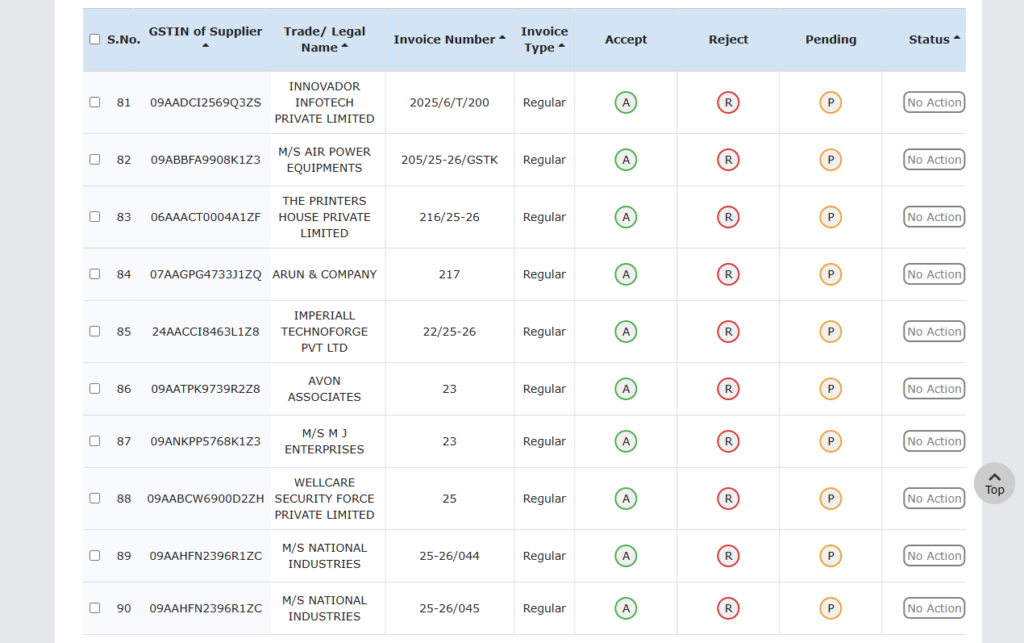Mark invoice 25-26/044 as pending
Screen dimensions: 1024x643
(831, 556)
